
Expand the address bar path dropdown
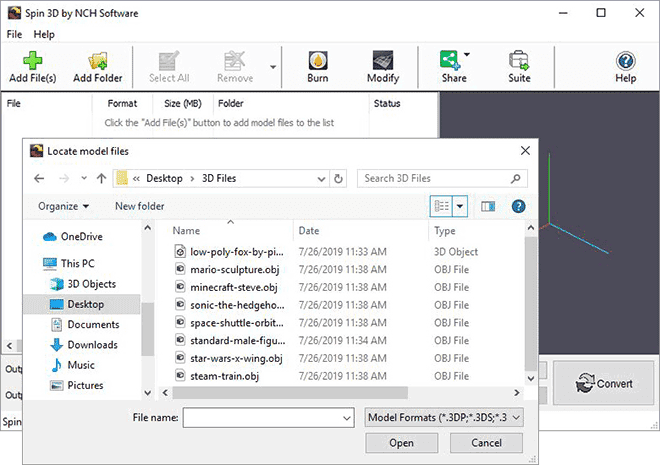[321, 179]
